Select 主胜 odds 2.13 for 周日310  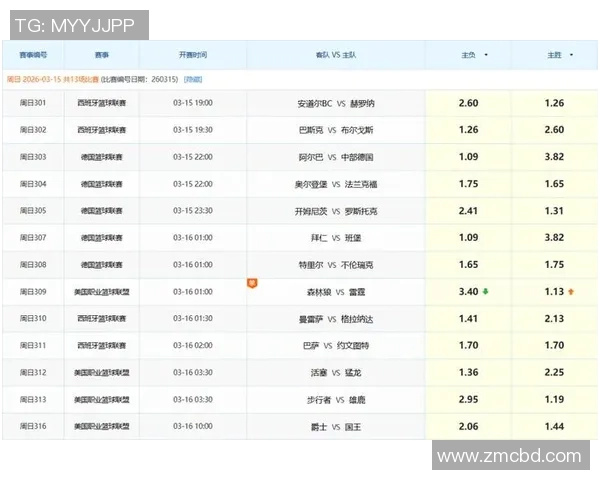pyautogui.click(x=554, y=319)
